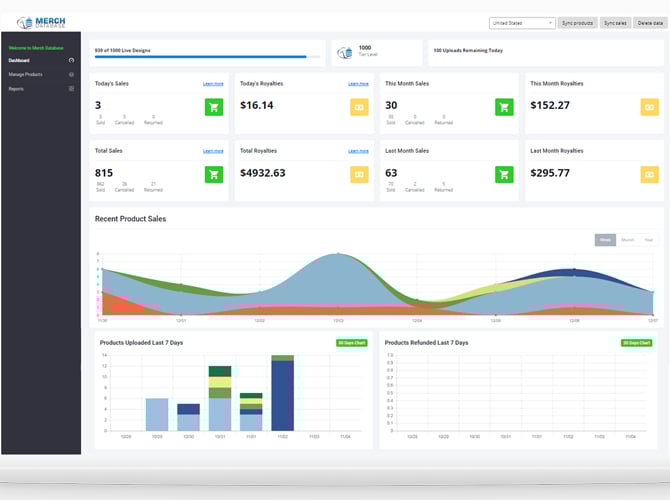Click the light blue bar for 10/29

[157, 415]
